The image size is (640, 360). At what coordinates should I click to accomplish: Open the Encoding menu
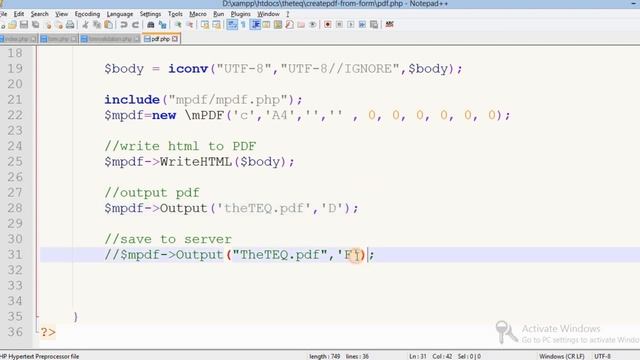pyautogui.click(x=87, y=14)
